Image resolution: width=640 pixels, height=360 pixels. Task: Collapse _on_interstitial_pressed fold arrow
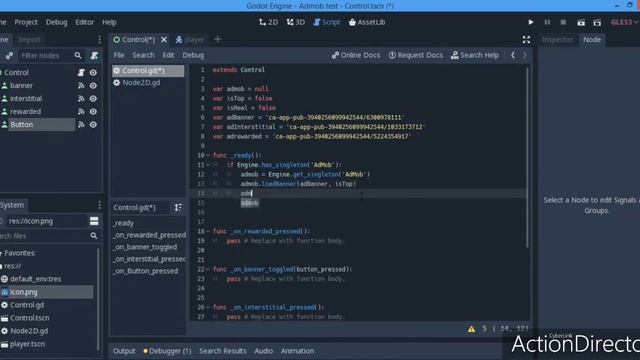click(208, 307)
